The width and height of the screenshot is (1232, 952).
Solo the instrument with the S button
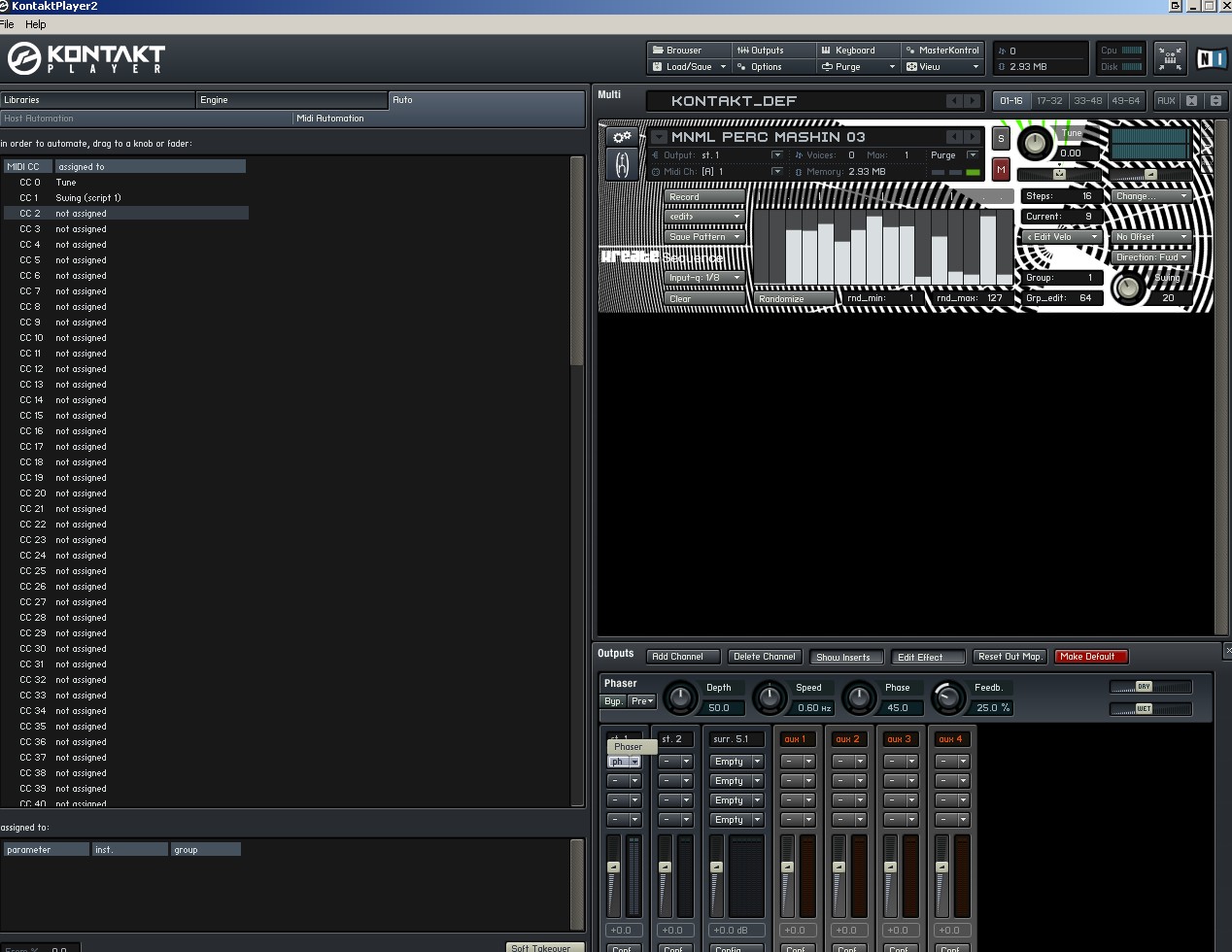pyautogui.click(x=1001, y=139)
